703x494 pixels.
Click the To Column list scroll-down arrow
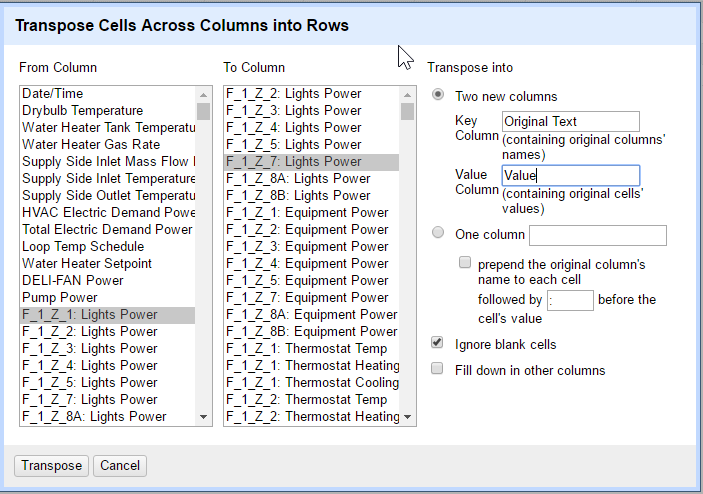click(407, 417)
